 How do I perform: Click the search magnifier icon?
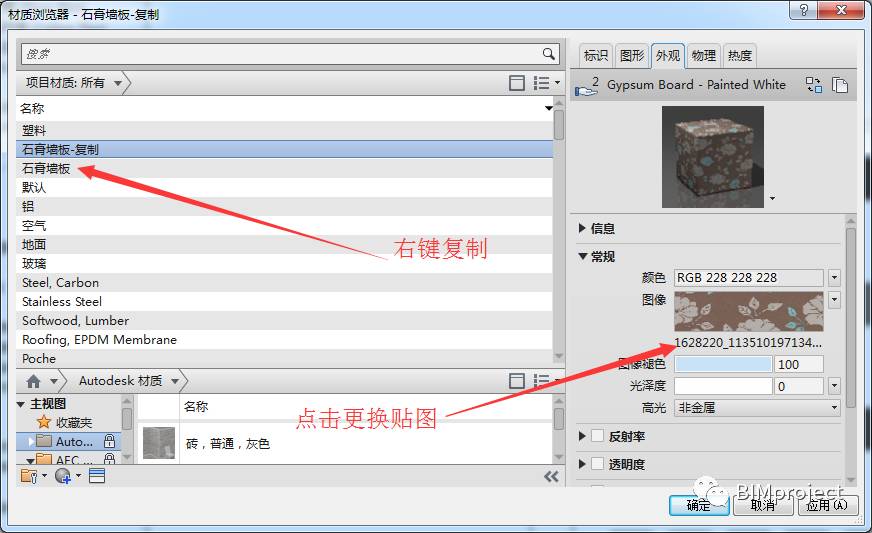click(x=548, y=53)
